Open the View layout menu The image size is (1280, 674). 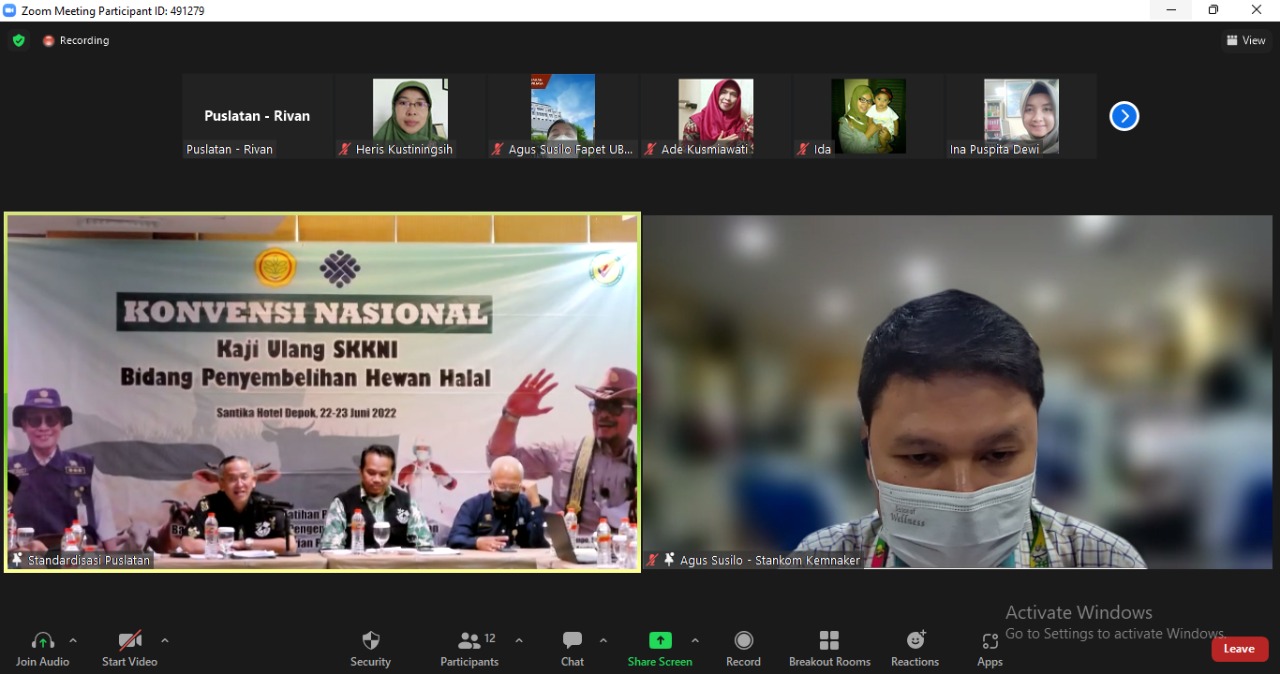1246,41
